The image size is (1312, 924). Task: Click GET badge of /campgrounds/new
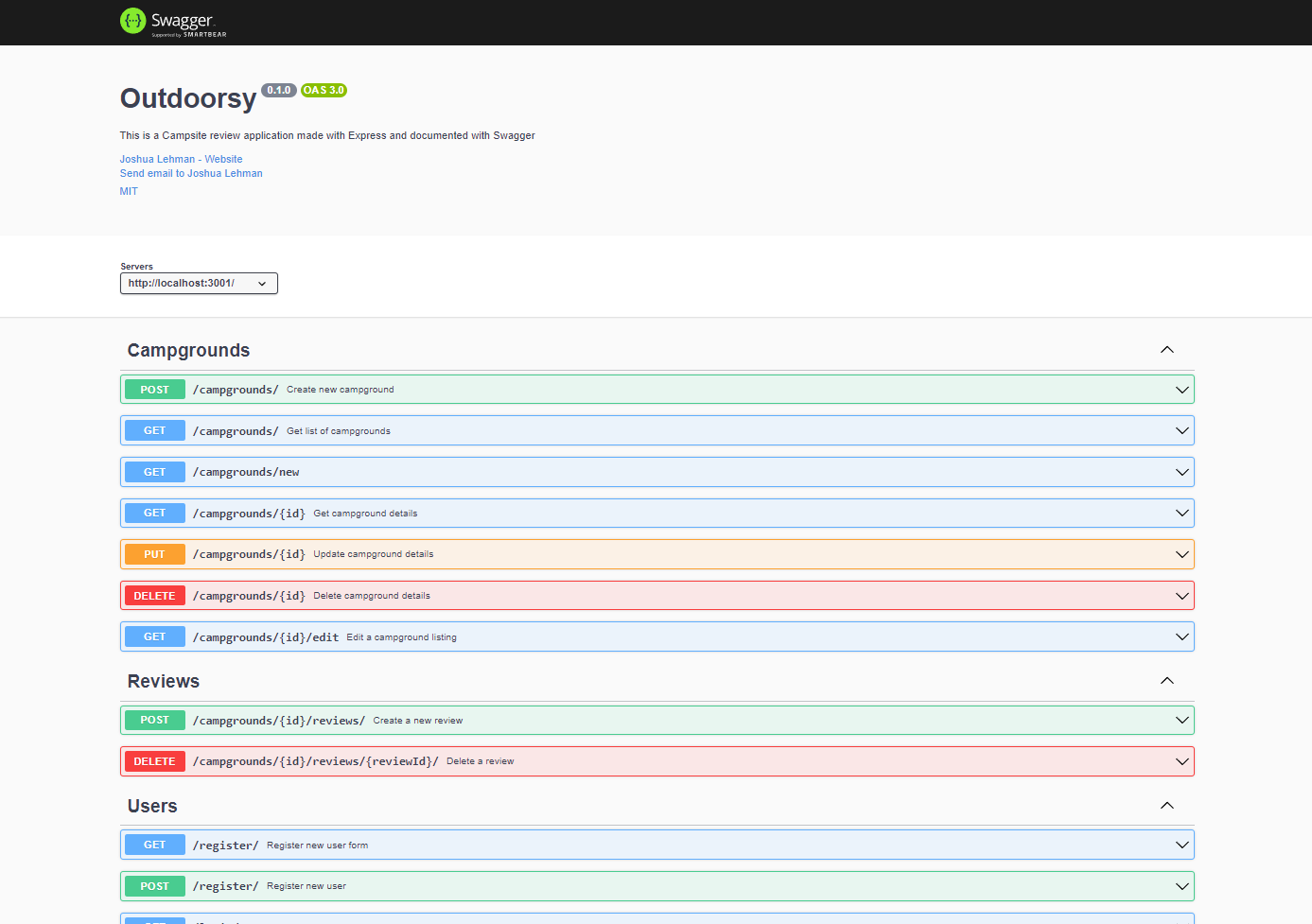point(155,472)
